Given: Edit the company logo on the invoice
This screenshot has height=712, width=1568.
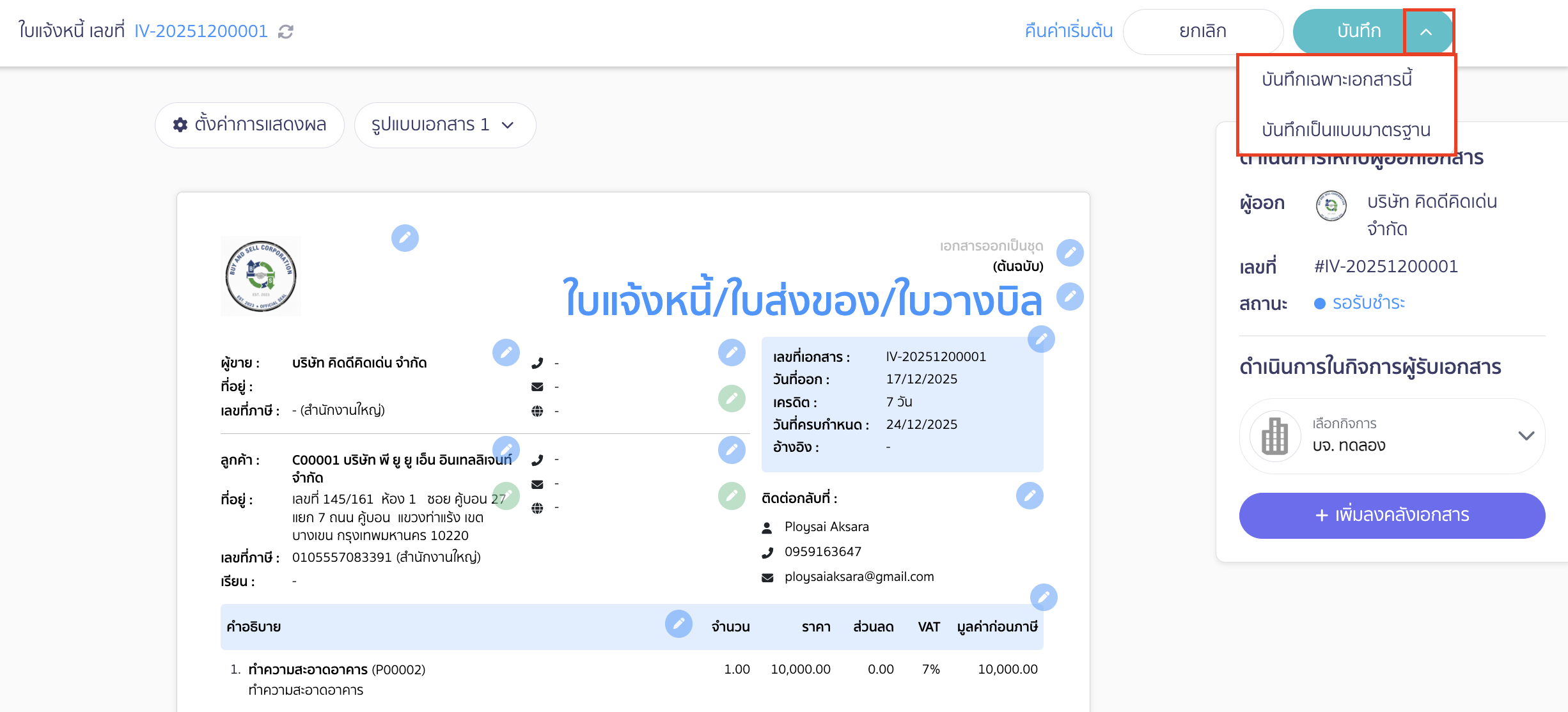Looking at the screenshot, I should point(405,238).
